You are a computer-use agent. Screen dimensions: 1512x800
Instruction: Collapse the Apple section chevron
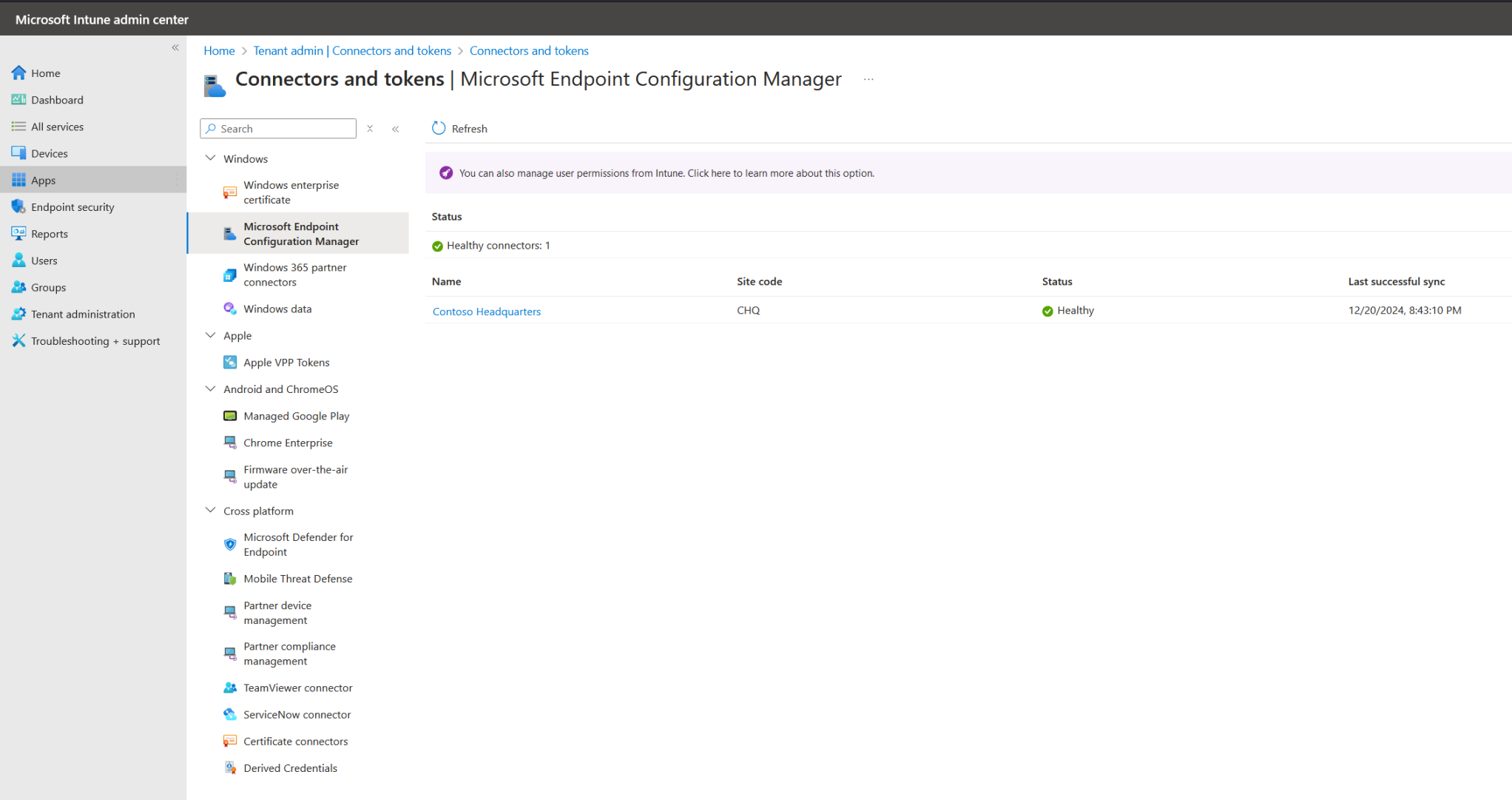pyautogui.click(x=210, y=335)
